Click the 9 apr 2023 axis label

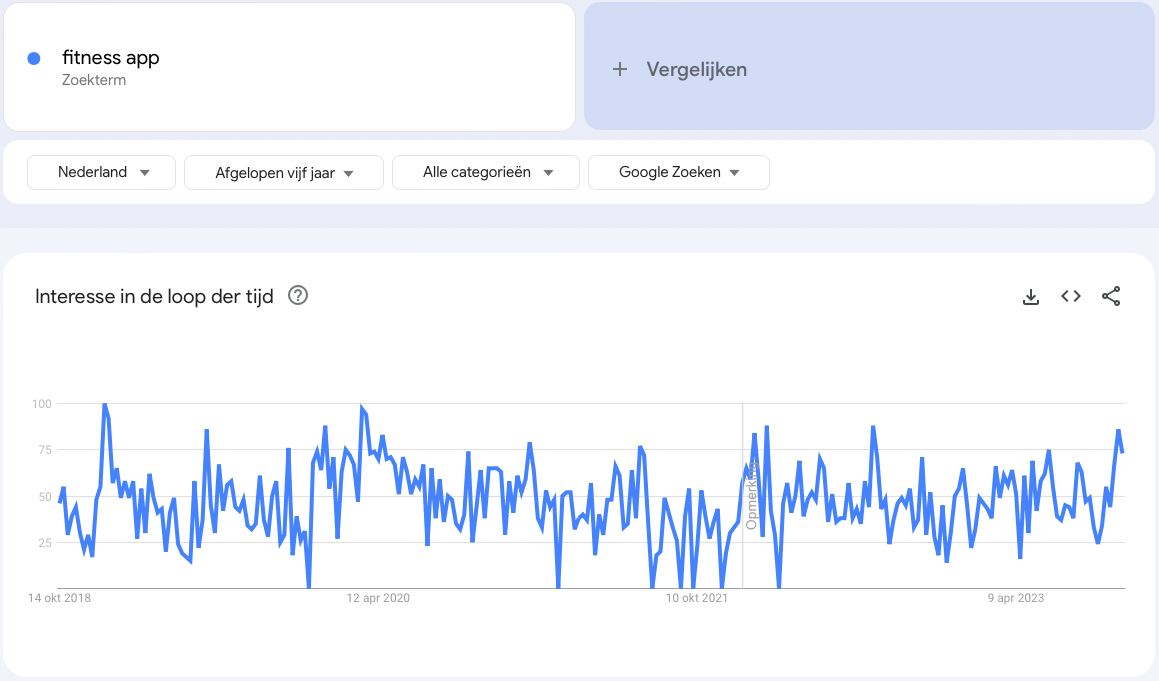click(x=1015, y=598)
